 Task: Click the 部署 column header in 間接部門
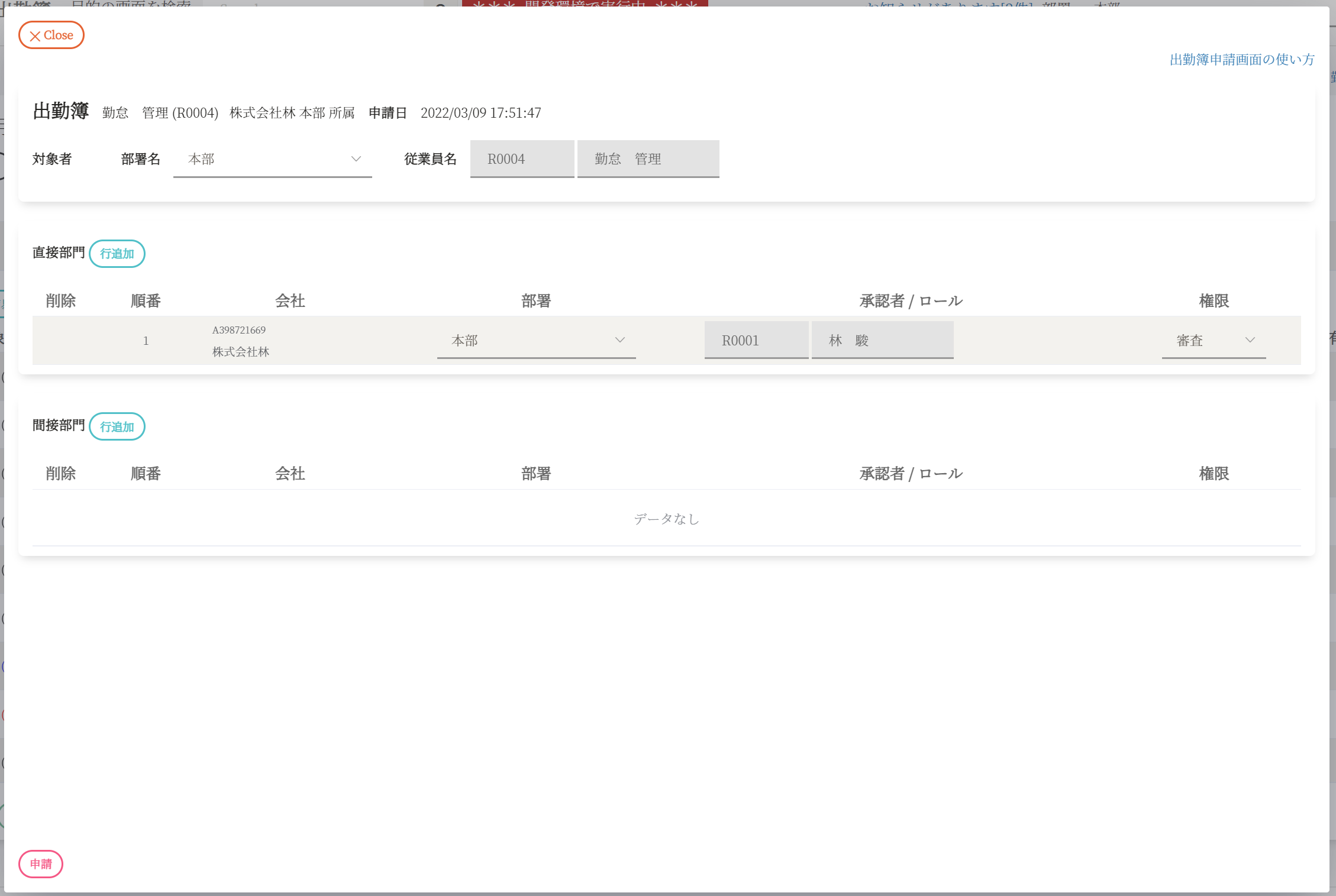click(x=536, y=474)
